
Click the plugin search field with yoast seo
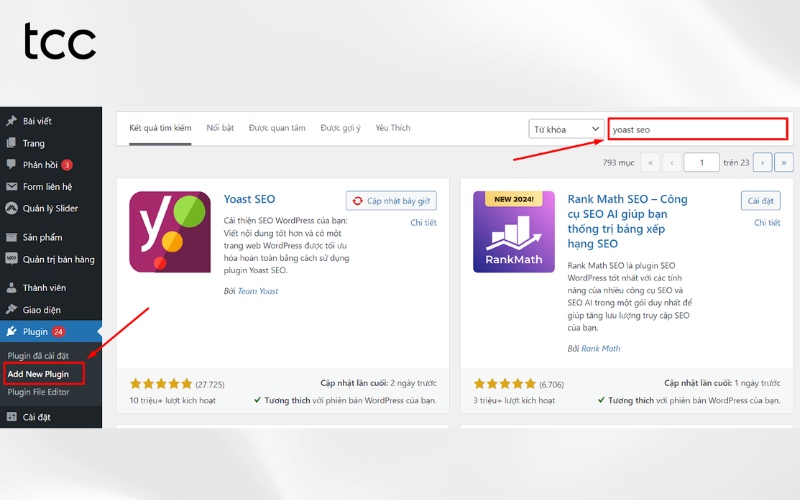(697, 129)
